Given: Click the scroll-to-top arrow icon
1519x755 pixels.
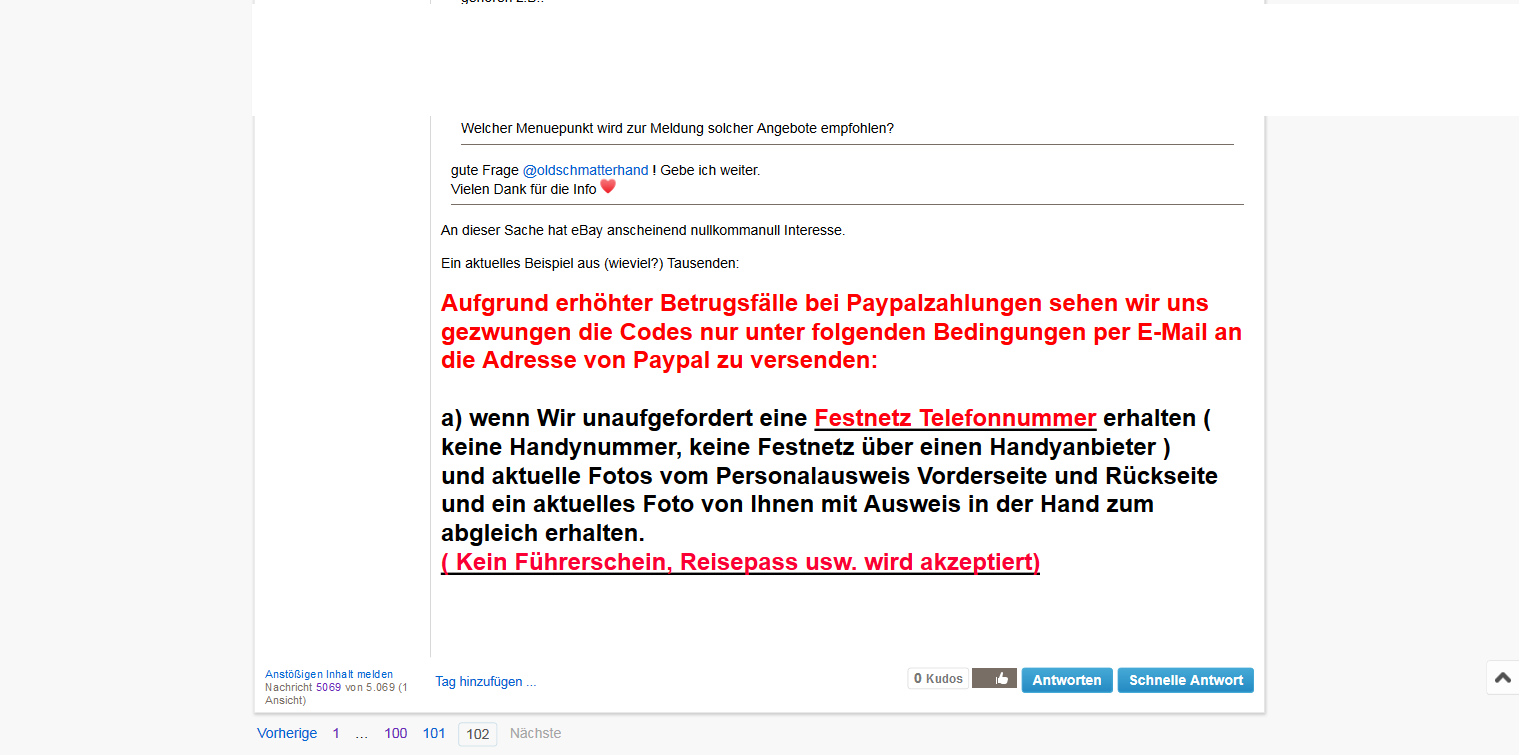Looking at the screenshot, I should 1502,678.
